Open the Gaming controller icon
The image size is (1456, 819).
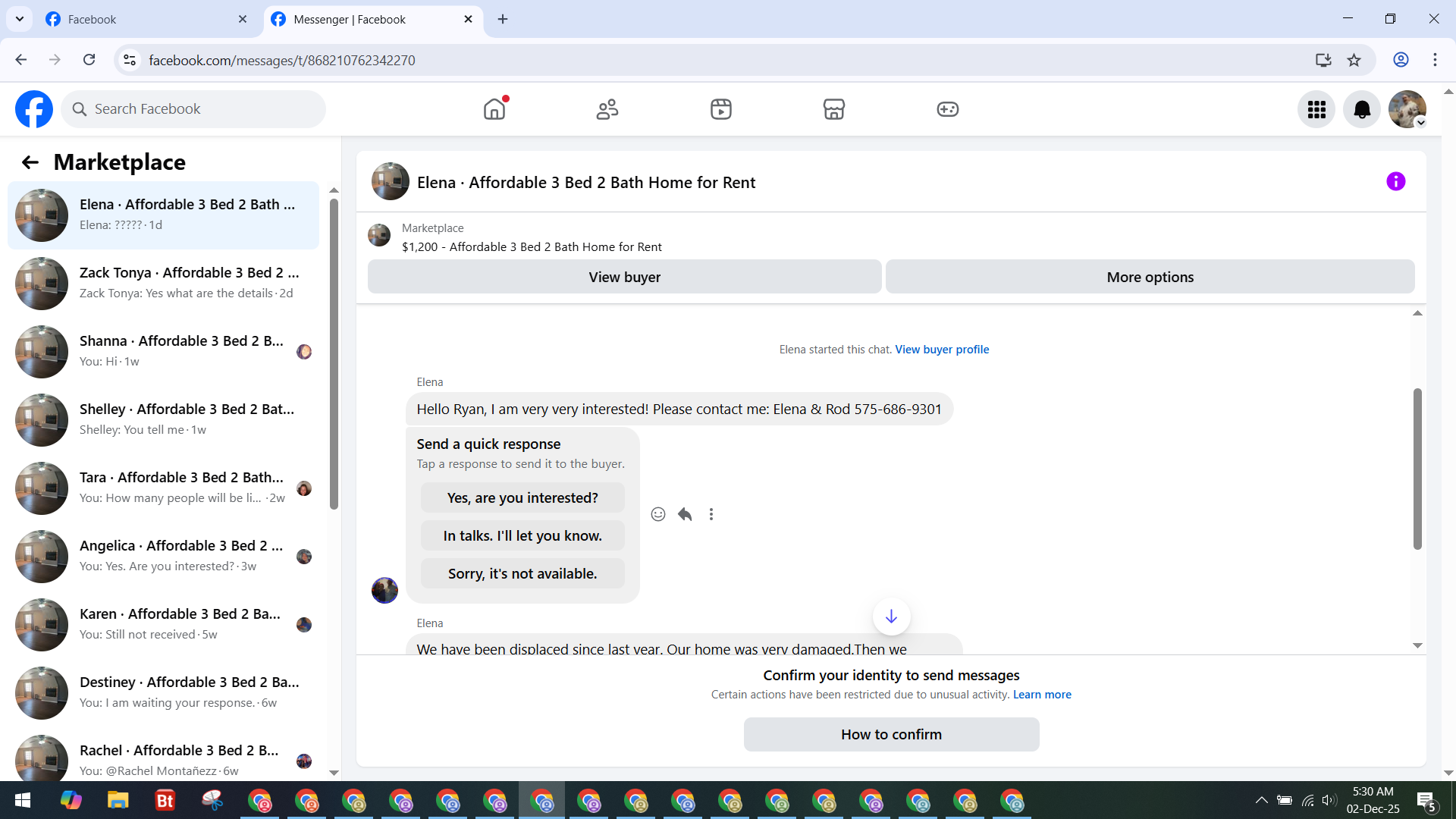947,109
